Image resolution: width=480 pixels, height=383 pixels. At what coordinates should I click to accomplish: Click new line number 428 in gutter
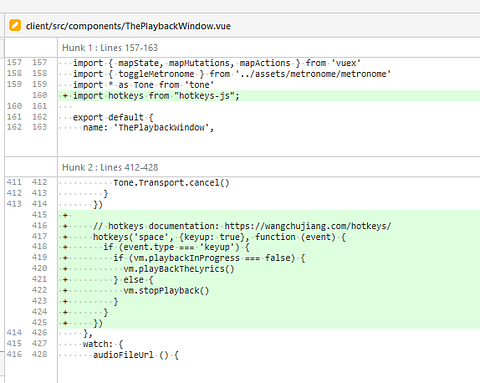pyautogui.click(x=40, y=354)
